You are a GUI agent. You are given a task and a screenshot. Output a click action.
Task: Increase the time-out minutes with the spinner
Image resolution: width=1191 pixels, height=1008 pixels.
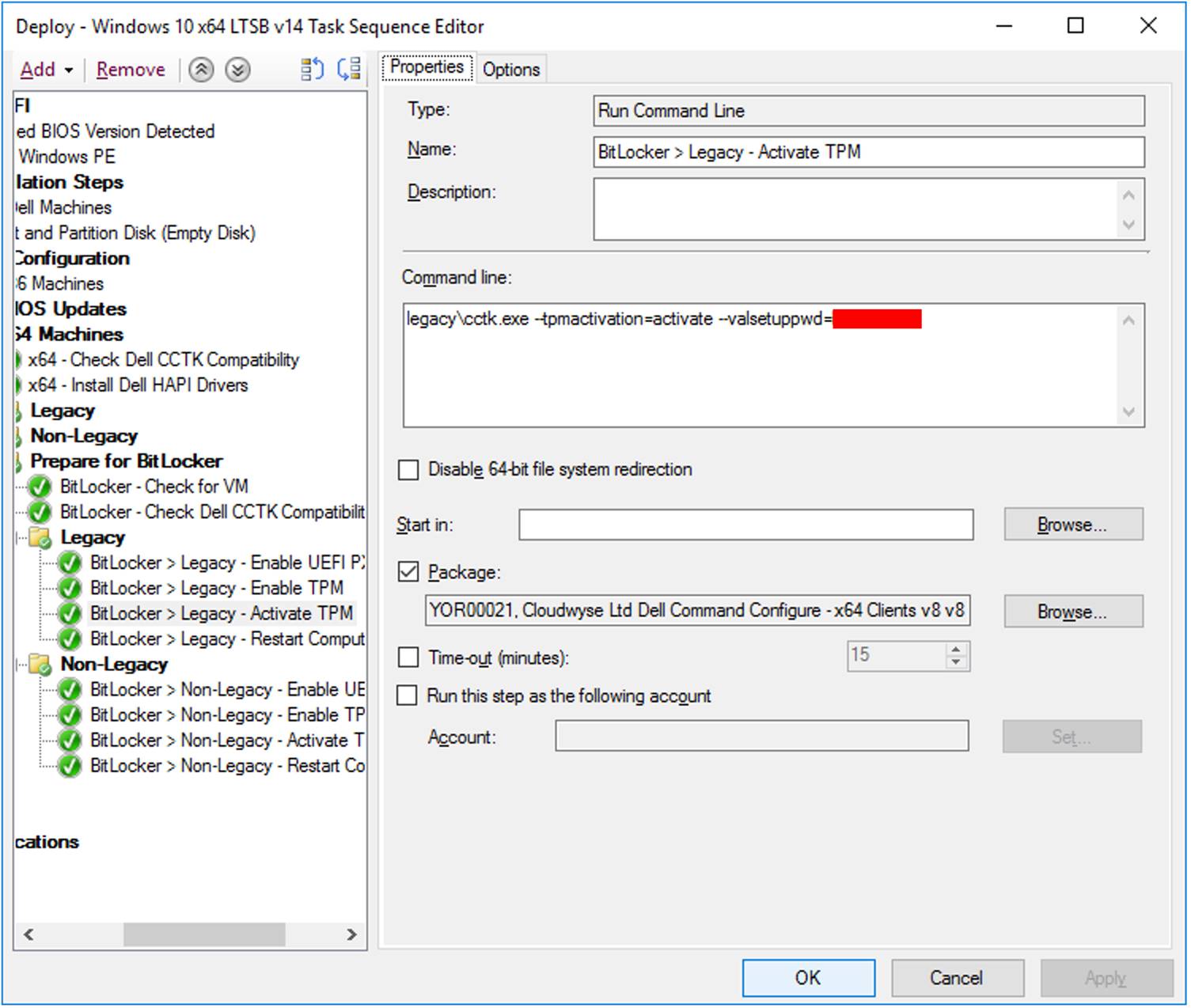(x=956, y=650)
